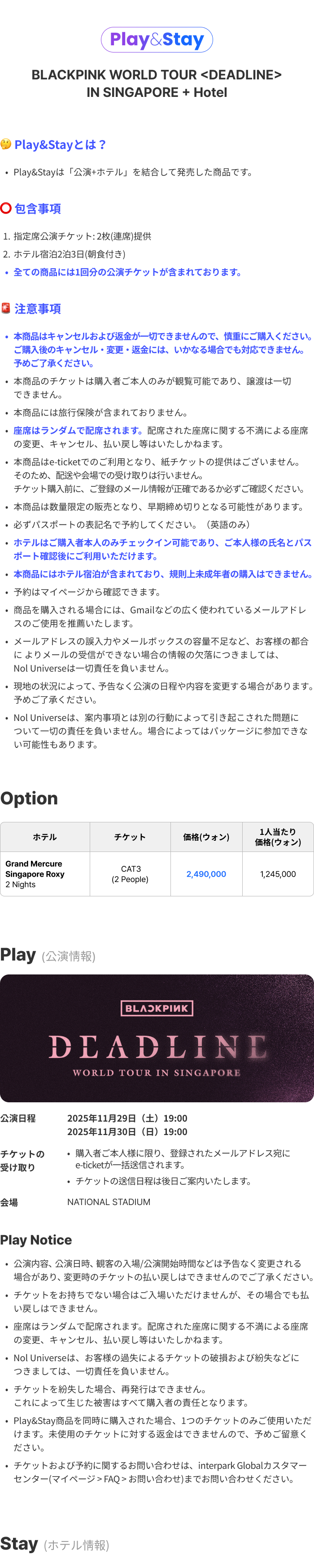Image resolution: width=314 pixels, height=1568 pixels.
Task: Click the NATIONAL STADIUM venue text
Action: [x=109, y=1202]
